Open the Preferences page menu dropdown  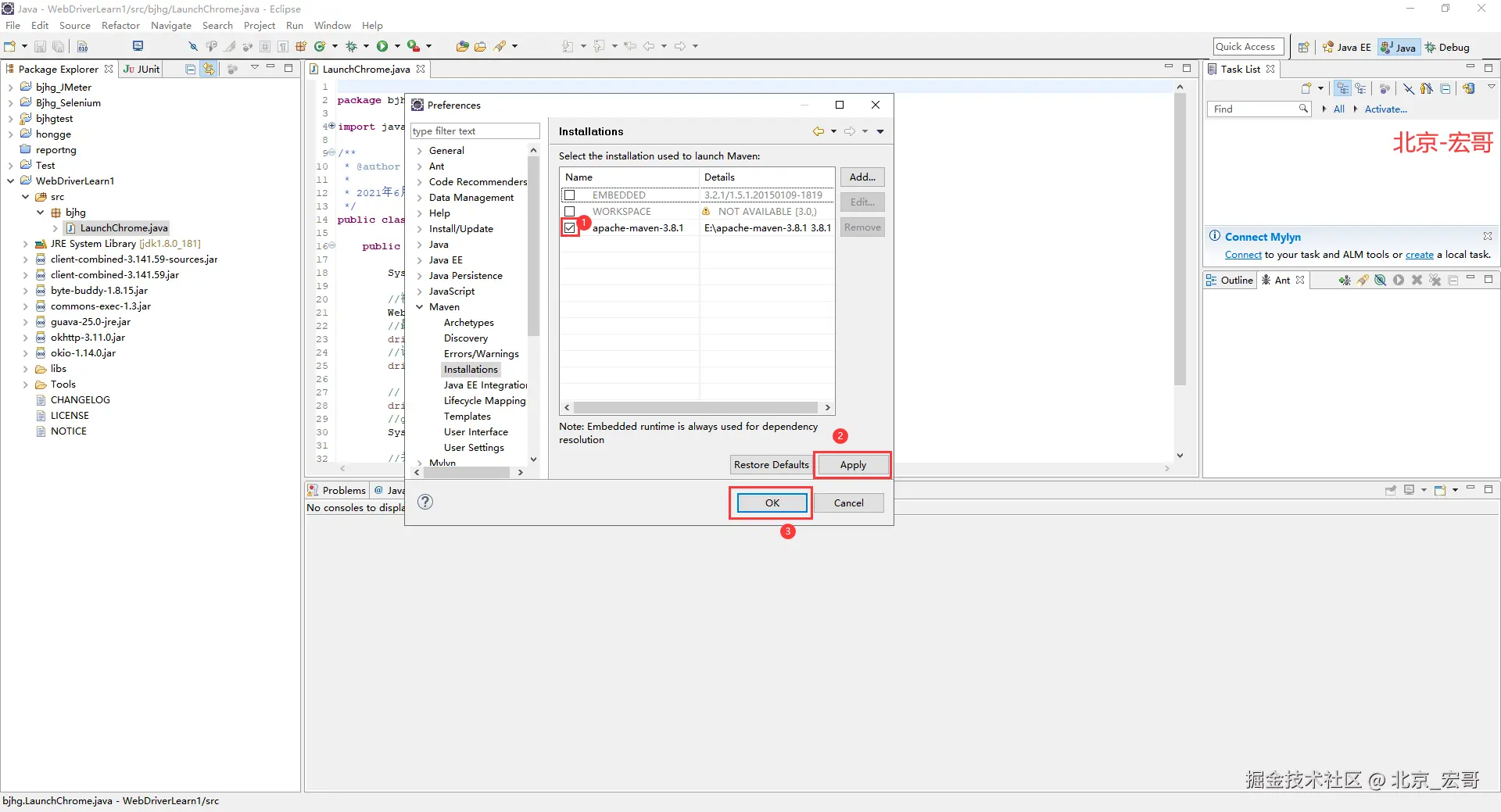click(881, 131)
